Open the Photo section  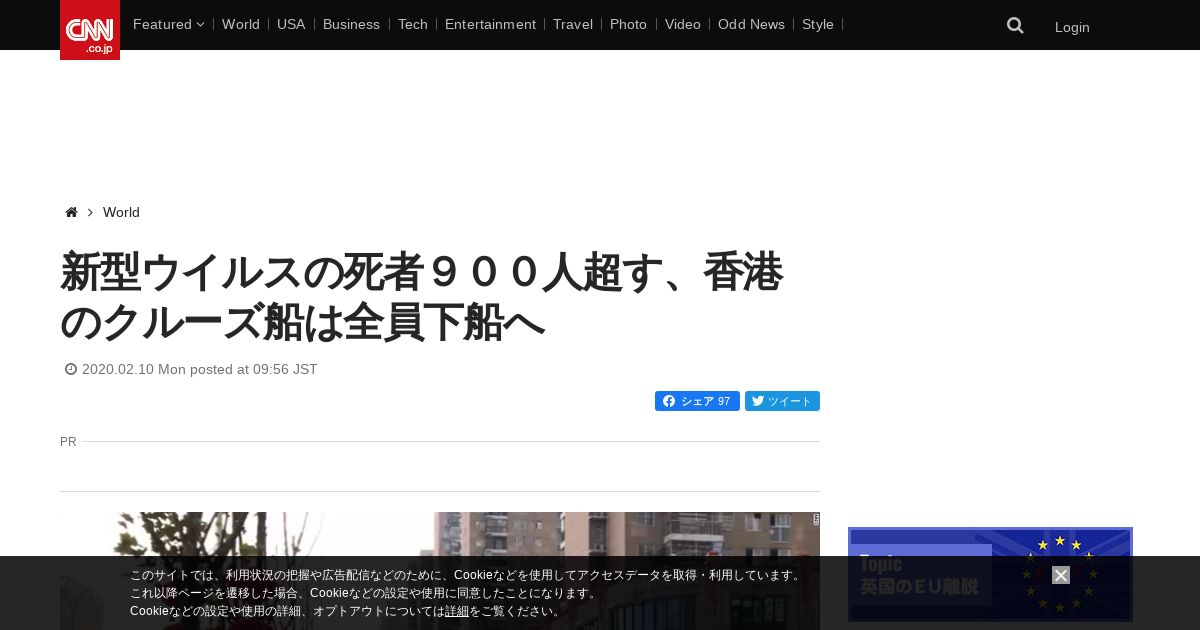(628, 24)
